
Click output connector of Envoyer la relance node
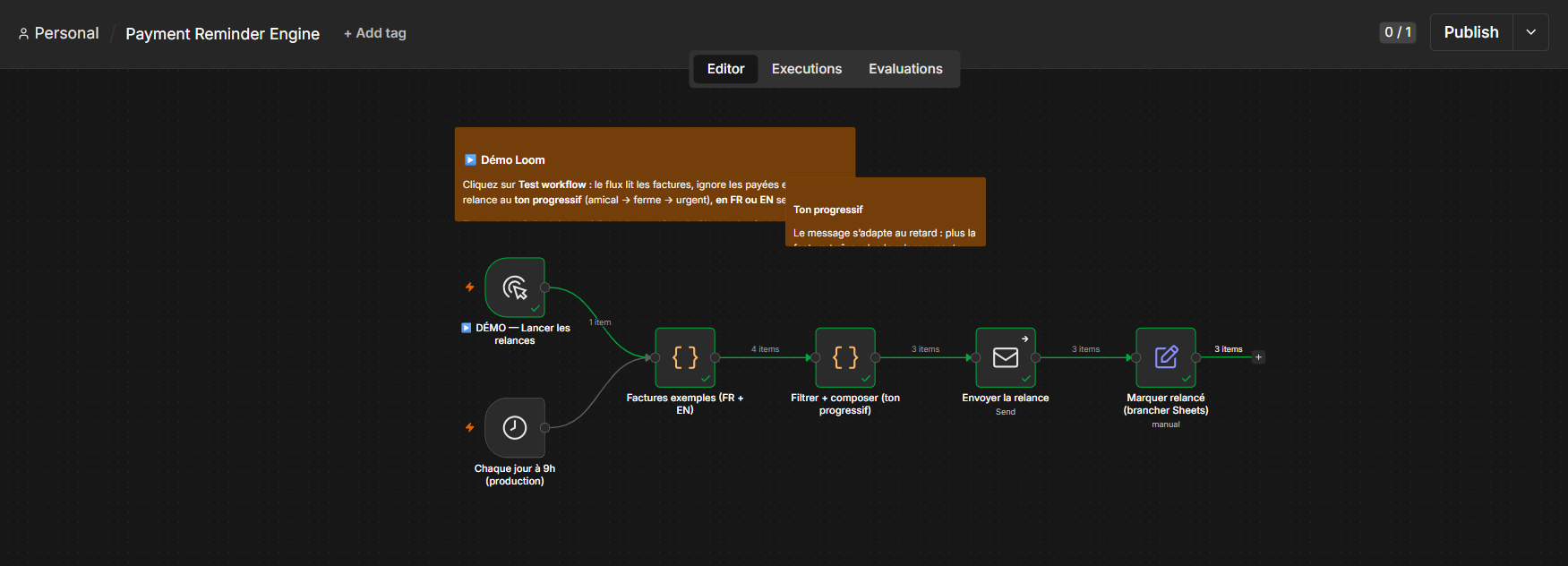(1035, 357)
